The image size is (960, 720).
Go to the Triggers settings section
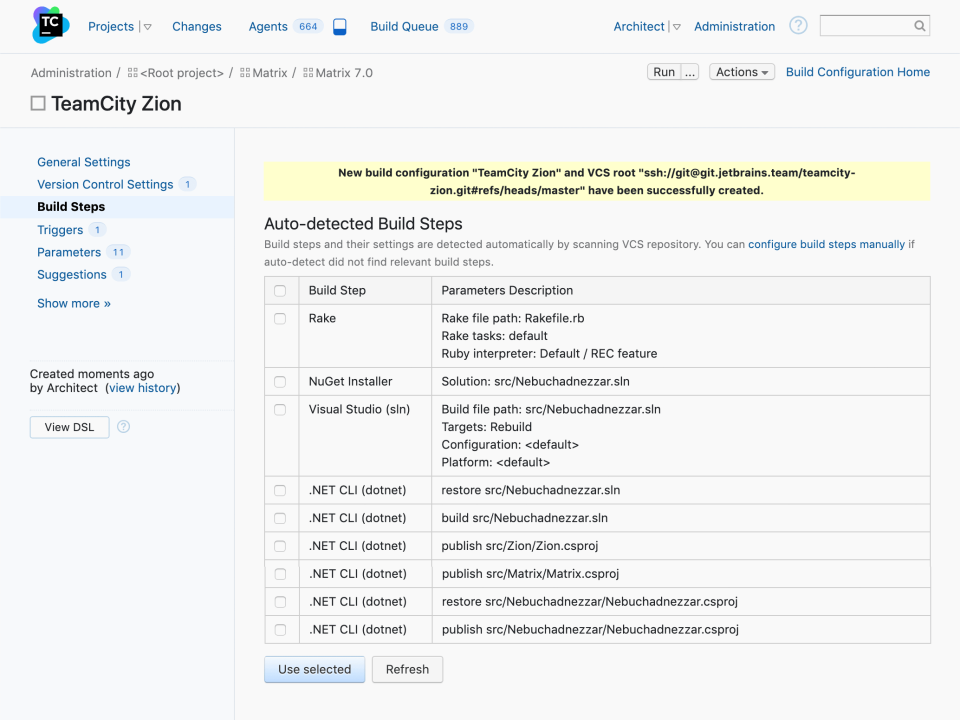[60, 230]
